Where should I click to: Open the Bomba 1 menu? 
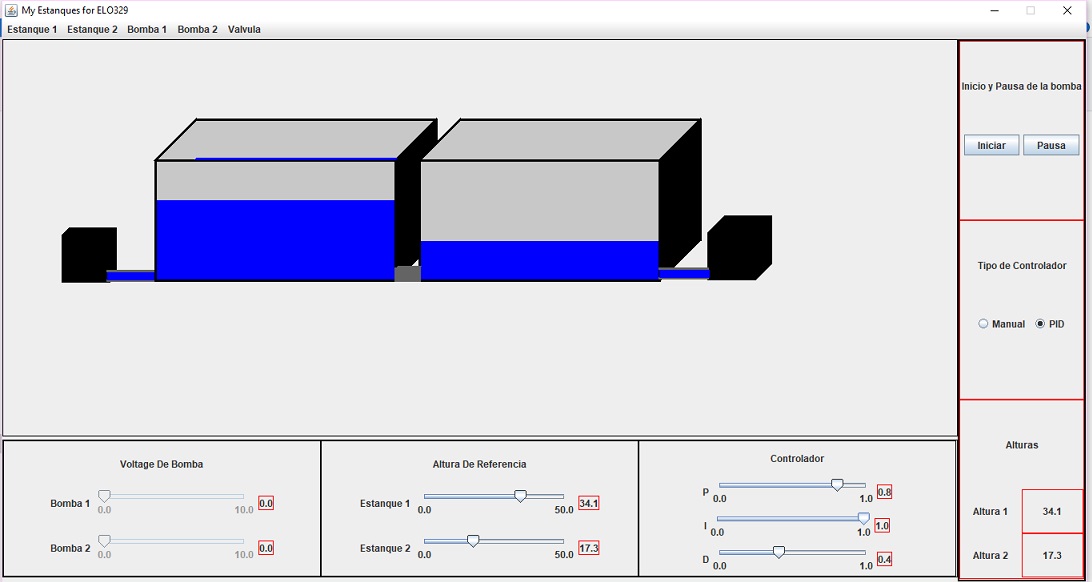coord(147,30)
